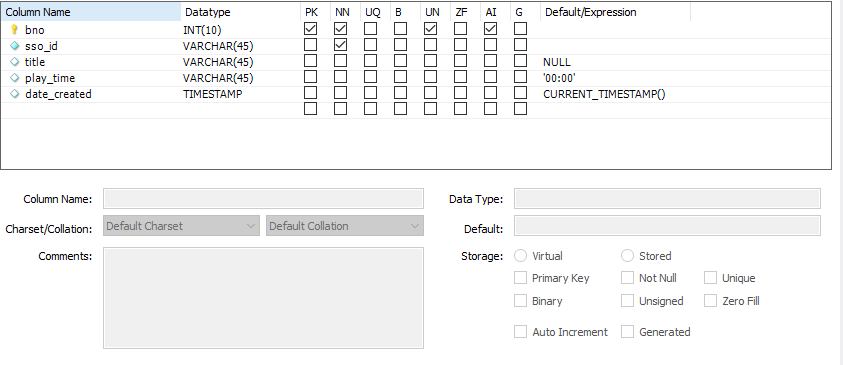The height and width of the screenshot is (365, 843).
Task: Select the Stored storage radio button
Action: 627,256
